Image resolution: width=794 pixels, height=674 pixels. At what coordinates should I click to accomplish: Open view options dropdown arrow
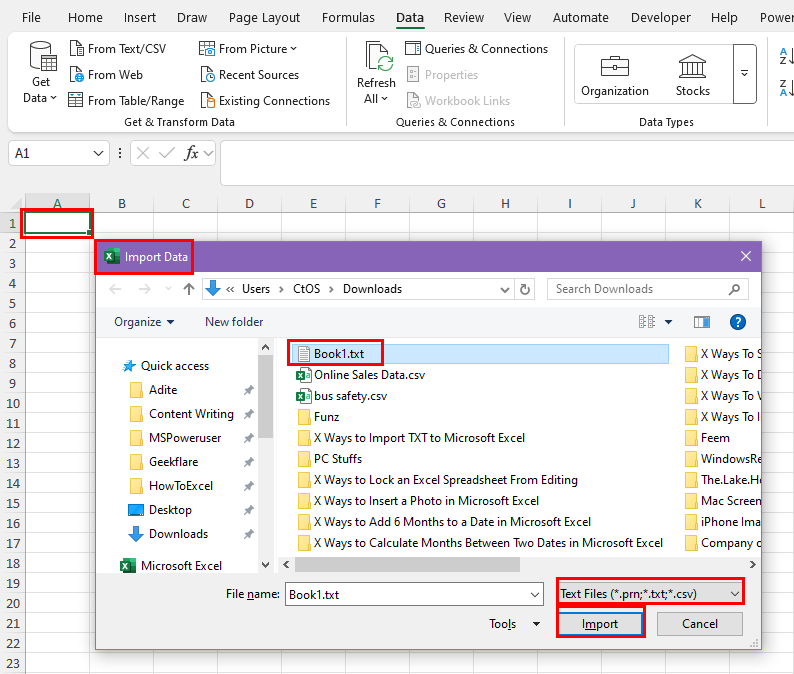click(668, 322)
